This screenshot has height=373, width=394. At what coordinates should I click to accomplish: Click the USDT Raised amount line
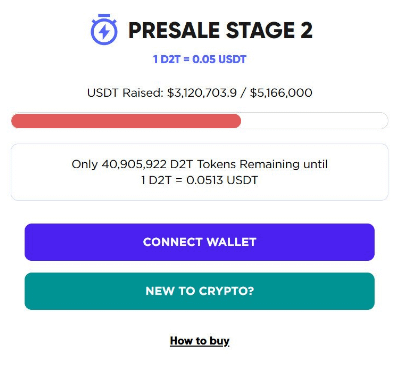point(200,93)
